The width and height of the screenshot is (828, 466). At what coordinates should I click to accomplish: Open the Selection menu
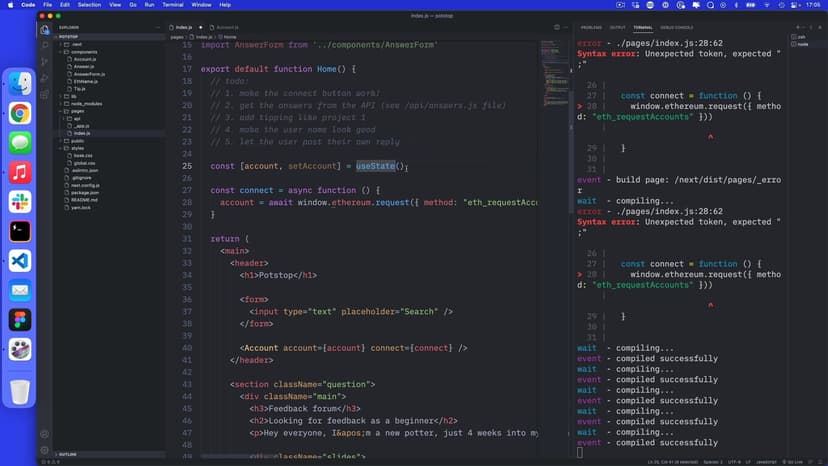[x=89, y=5]
